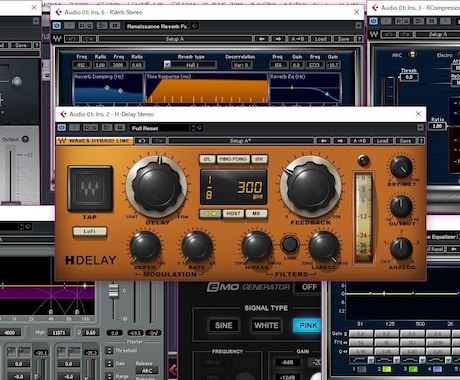The width and height of the screenshot is (460, 380).
Task: Click -6dB gain button in eMo Generator
Action: (287, 362)
